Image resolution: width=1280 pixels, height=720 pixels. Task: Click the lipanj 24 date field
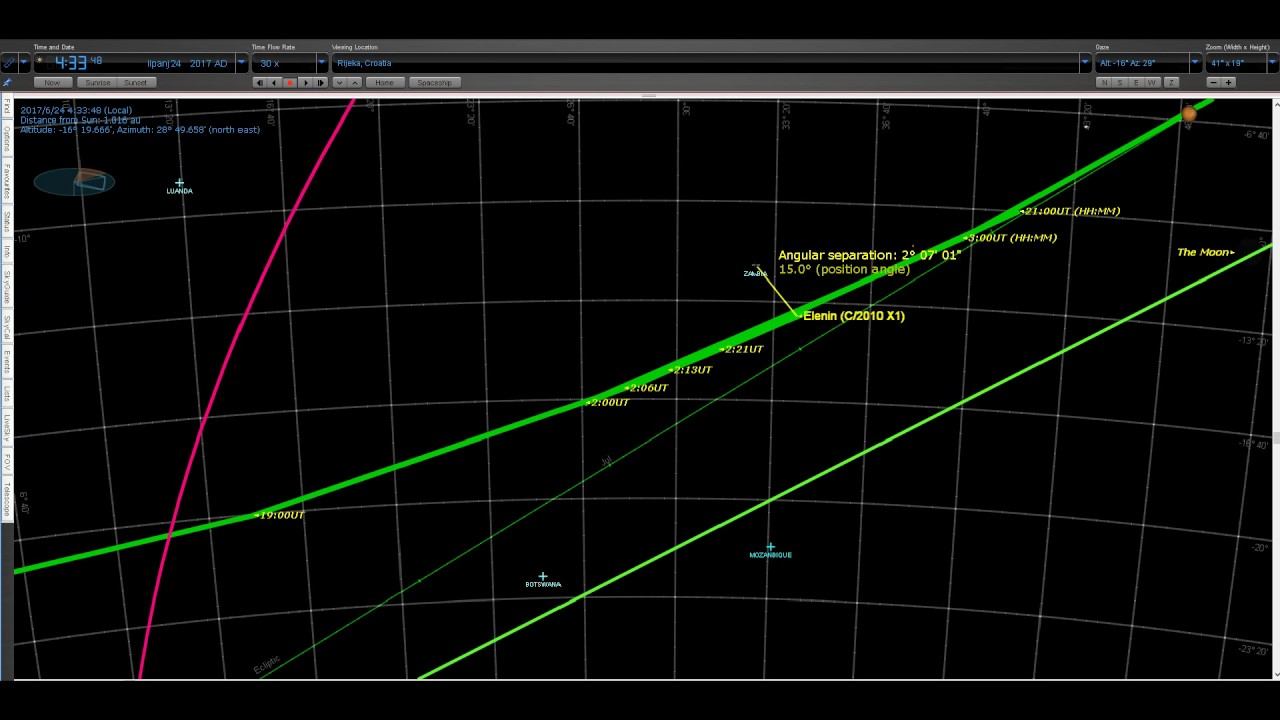click(164, 63)
